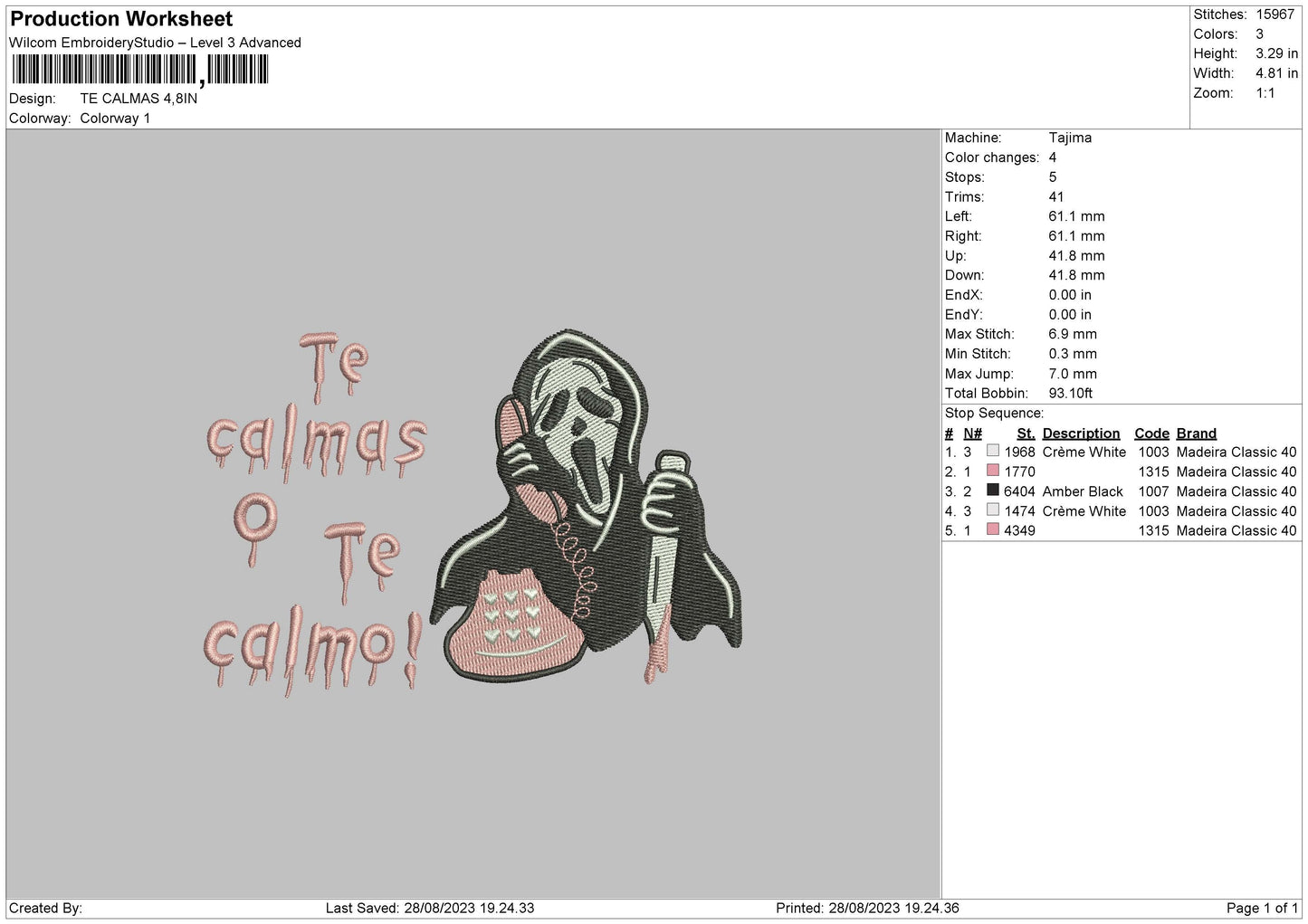Click the Total Bobbin value '93.10ft'
Image resolution: width=1308 pixels, height=924 pixels.
tap(1071, 394)
